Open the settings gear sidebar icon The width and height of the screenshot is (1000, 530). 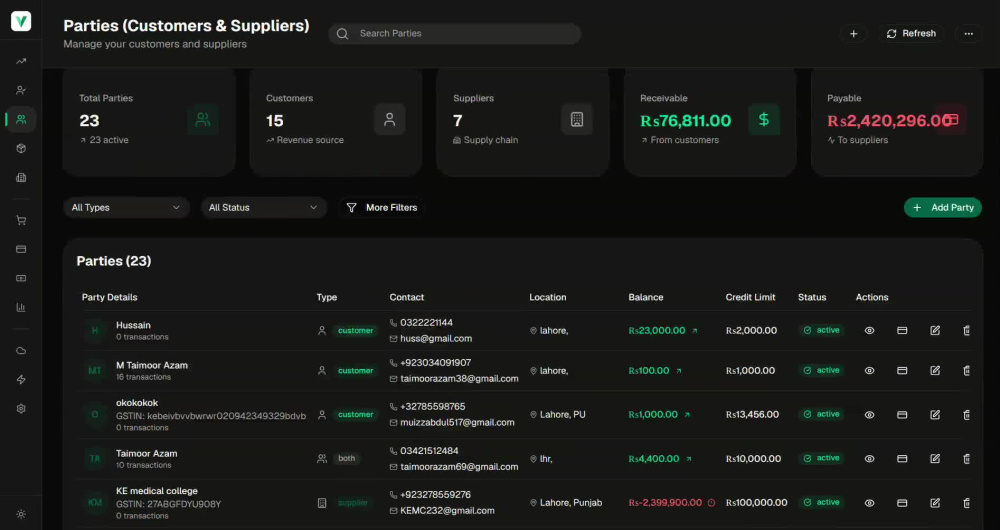pos(21,409)
